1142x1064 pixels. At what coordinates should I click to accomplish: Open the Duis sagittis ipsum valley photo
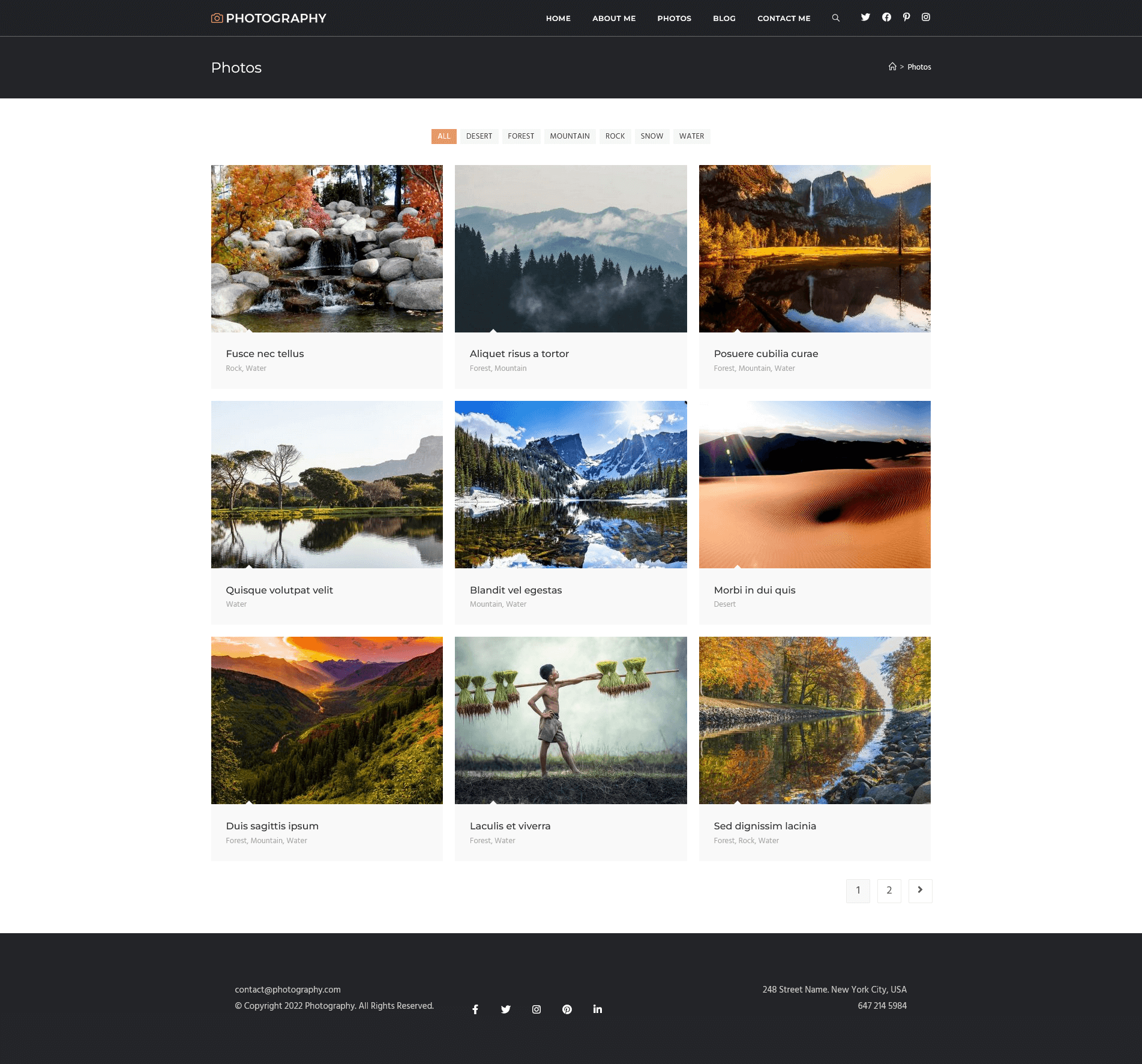327,720
